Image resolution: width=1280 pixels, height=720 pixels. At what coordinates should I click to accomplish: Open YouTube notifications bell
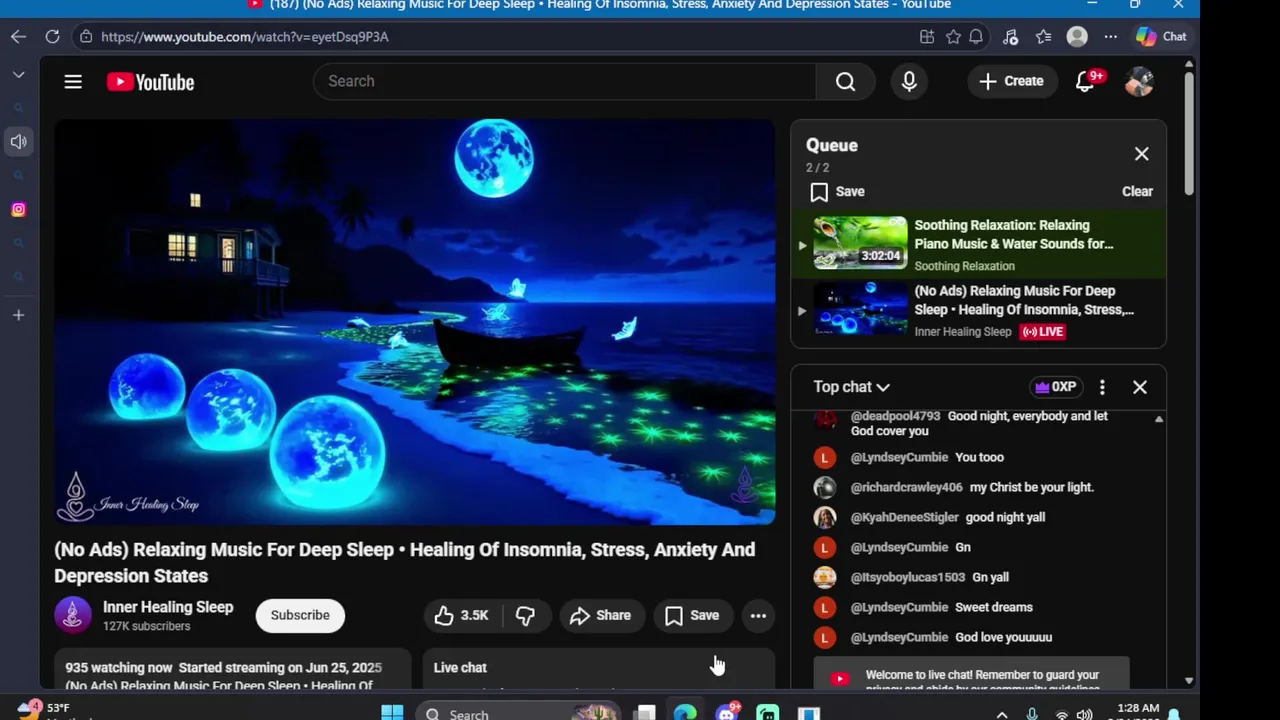point(1085,82)
